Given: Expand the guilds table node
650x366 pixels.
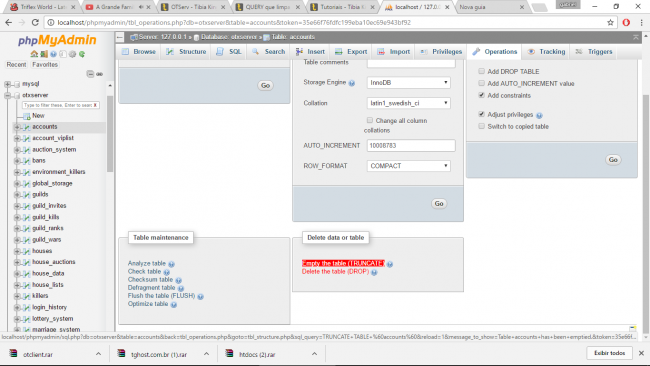Looking at the screenshot, I should (x=17, y=194).
